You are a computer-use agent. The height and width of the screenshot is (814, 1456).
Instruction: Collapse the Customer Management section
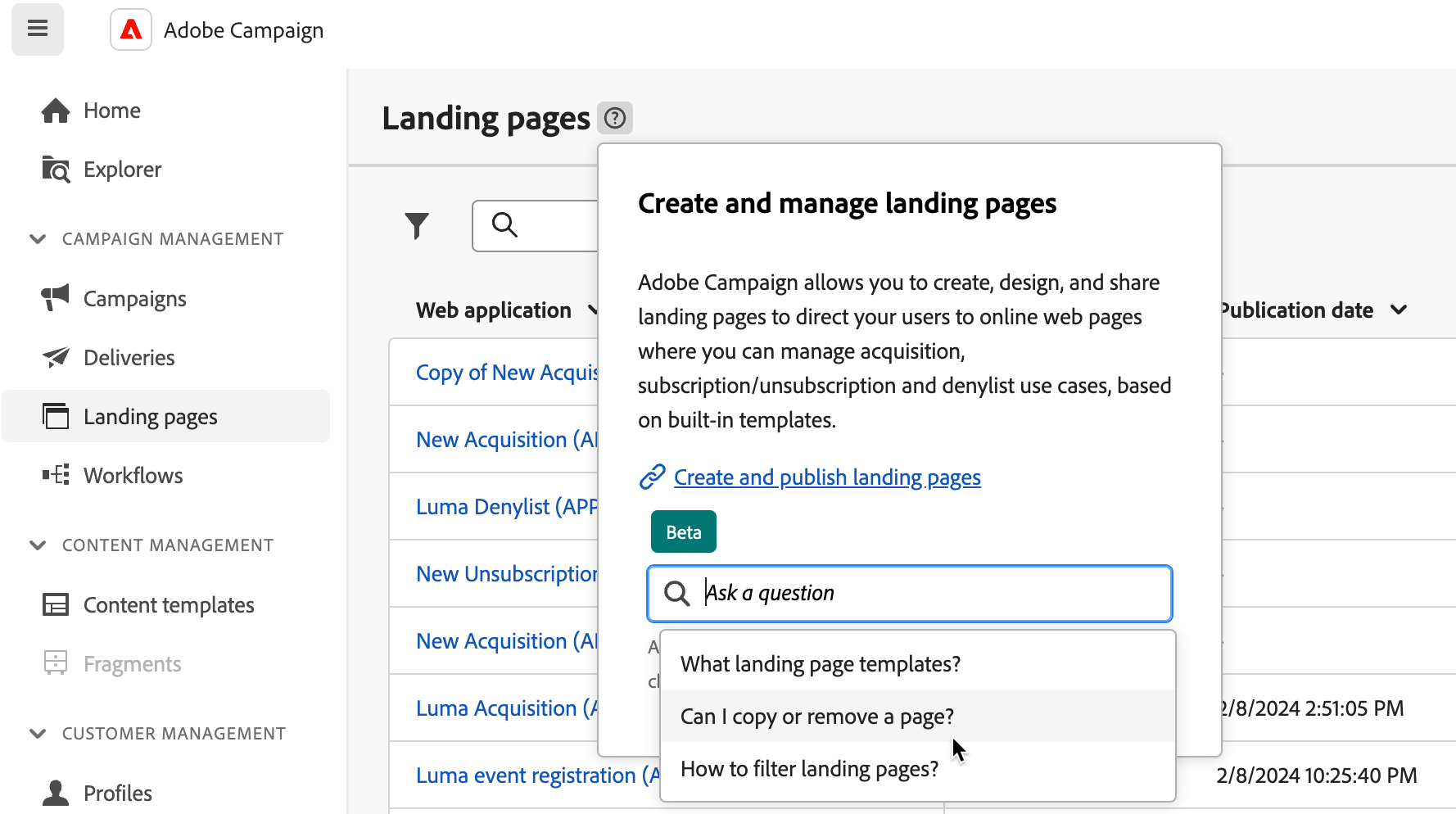coord(38,734)
